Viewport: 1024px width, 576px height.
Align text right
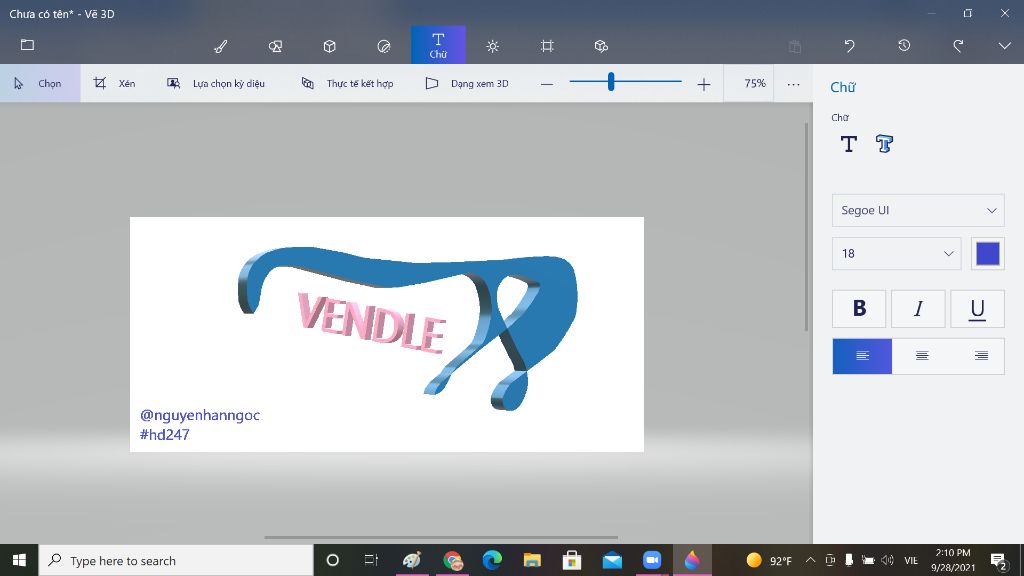coord(981,356)
